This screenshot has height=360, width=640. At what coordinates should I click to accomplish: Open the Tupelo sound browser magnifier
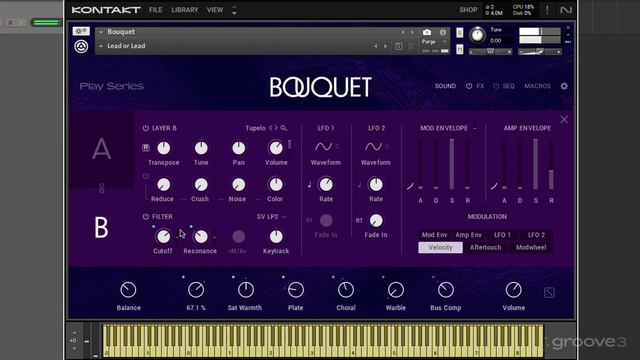[284, 128]
